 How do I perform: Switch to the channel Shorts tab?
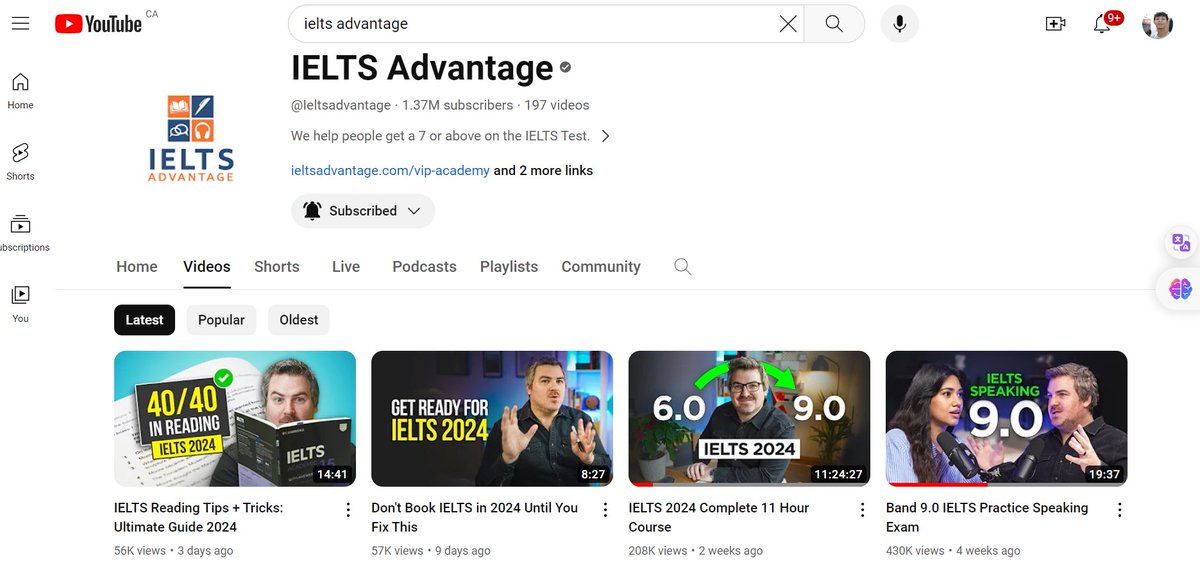pyautogui.click(x=277, y=266)
